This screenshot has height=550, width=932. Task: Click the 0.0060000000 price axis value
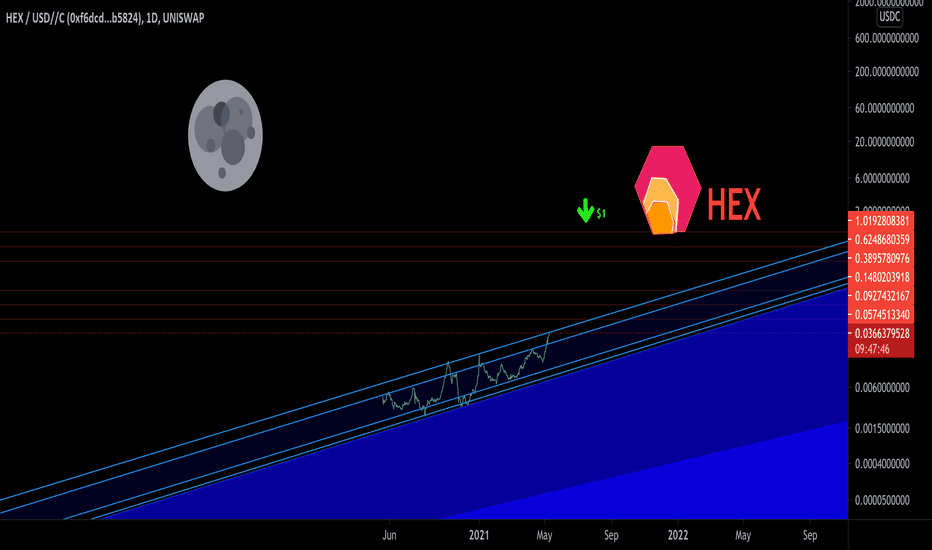[x=882, y=388]
